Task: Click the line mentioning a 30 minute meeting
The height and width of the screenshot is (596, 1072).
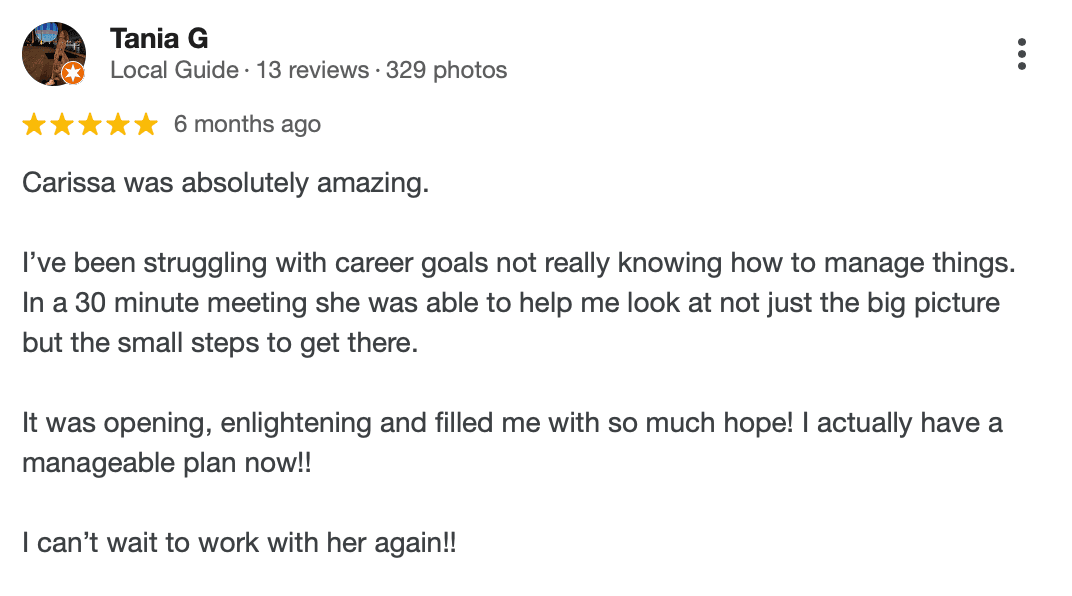Action: pyautogui.click(x=510, y=303)
